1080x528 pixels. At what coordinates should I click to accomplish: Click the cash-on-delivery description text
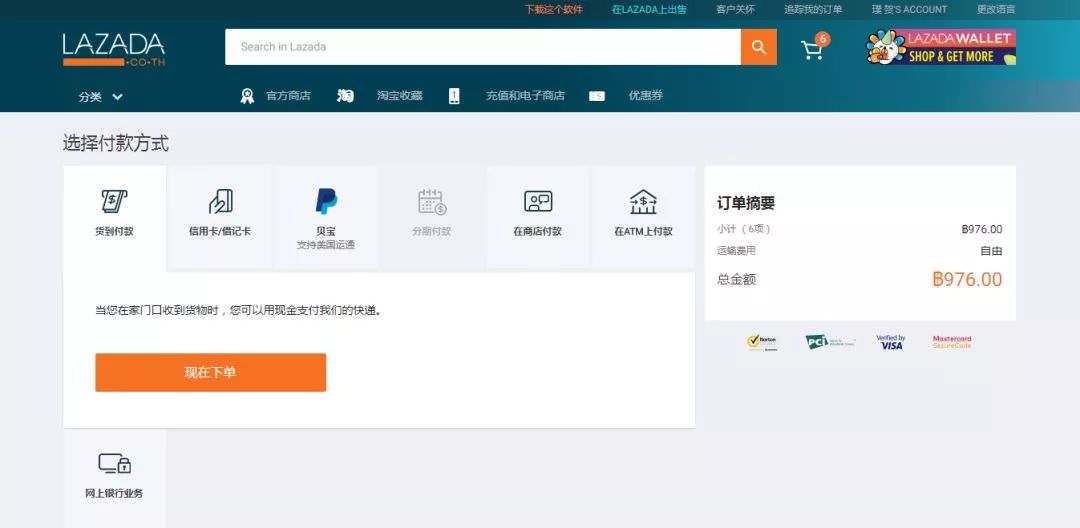238,310
